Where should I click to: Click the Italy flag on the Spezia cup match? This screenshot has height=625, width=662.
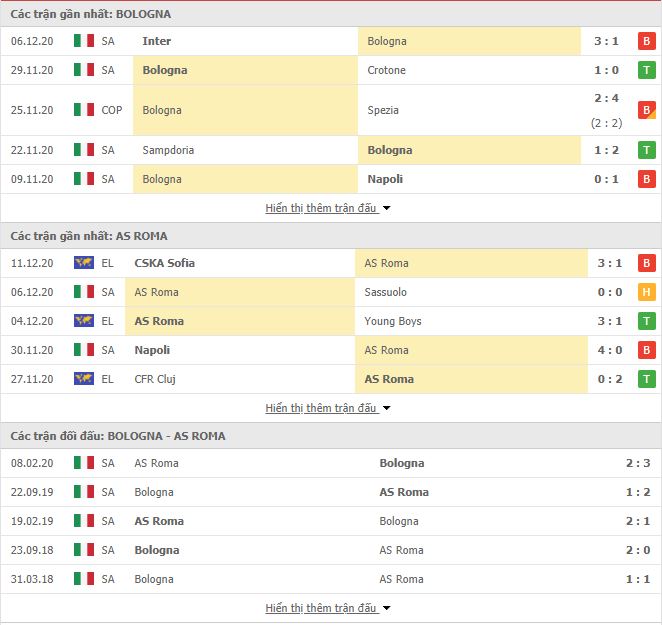84,110
